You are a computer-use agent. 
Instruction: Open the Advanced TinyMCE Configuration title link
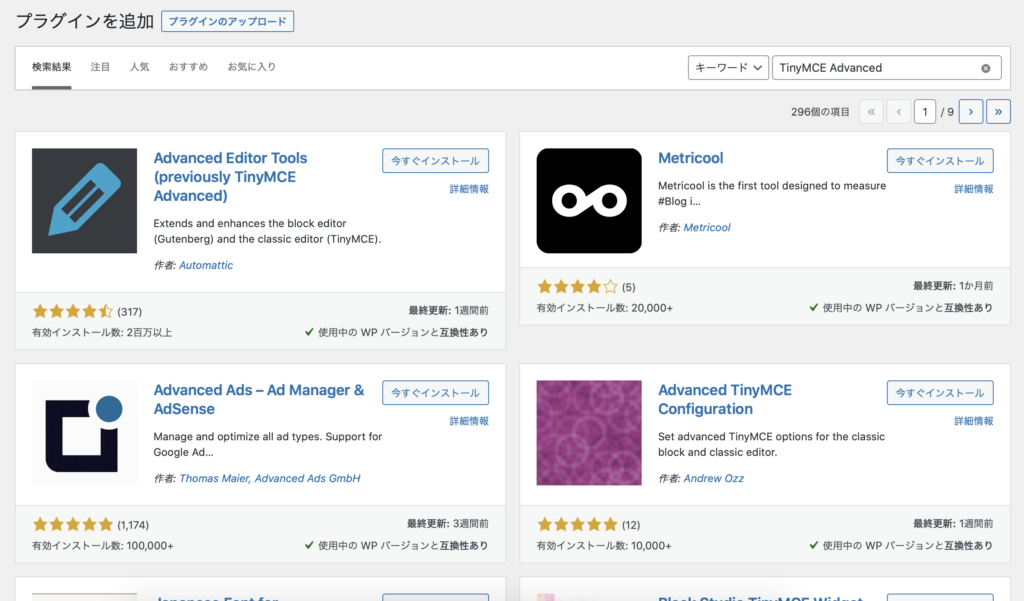pyautogui.click(x=725, y=399)
